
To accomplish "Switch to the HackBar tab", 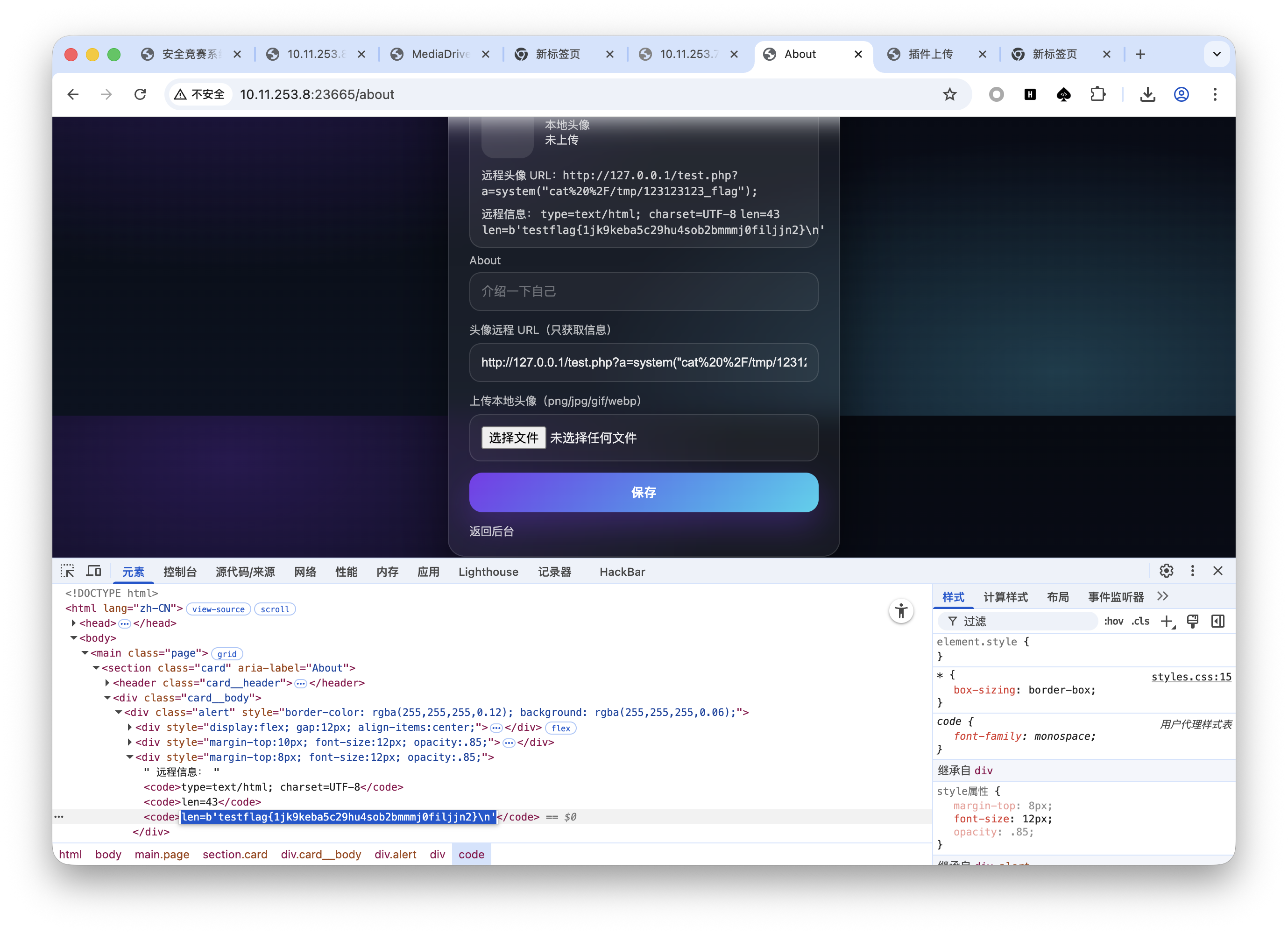I will [622, 573].
